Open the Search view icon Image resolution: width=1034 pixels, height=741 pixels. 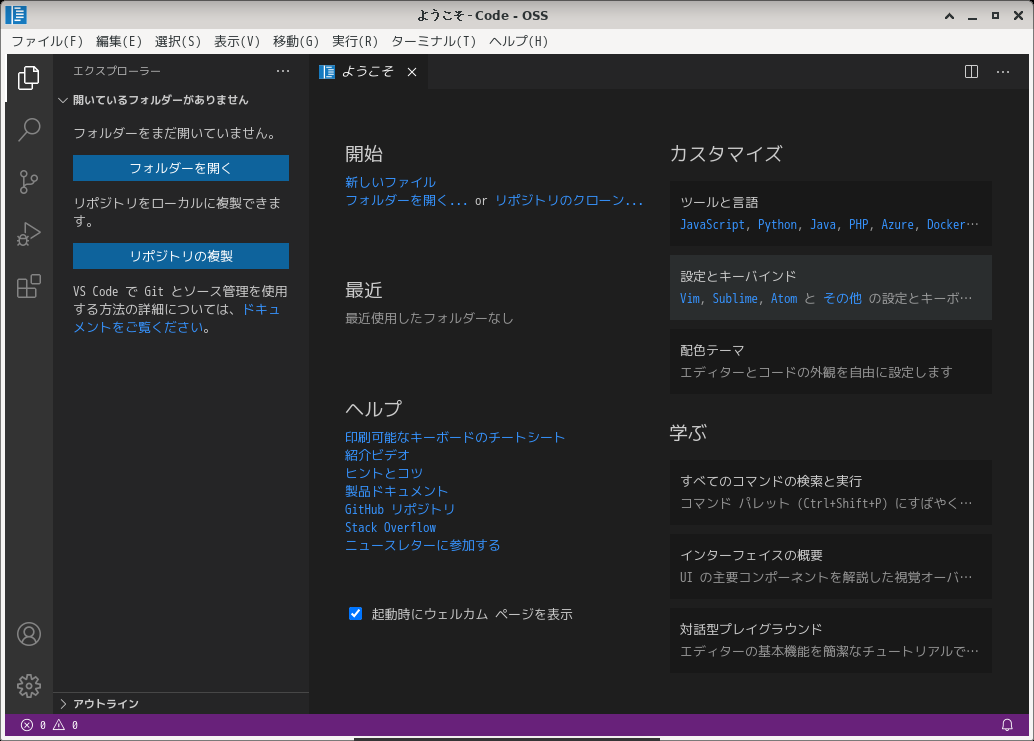coord(28,130)
